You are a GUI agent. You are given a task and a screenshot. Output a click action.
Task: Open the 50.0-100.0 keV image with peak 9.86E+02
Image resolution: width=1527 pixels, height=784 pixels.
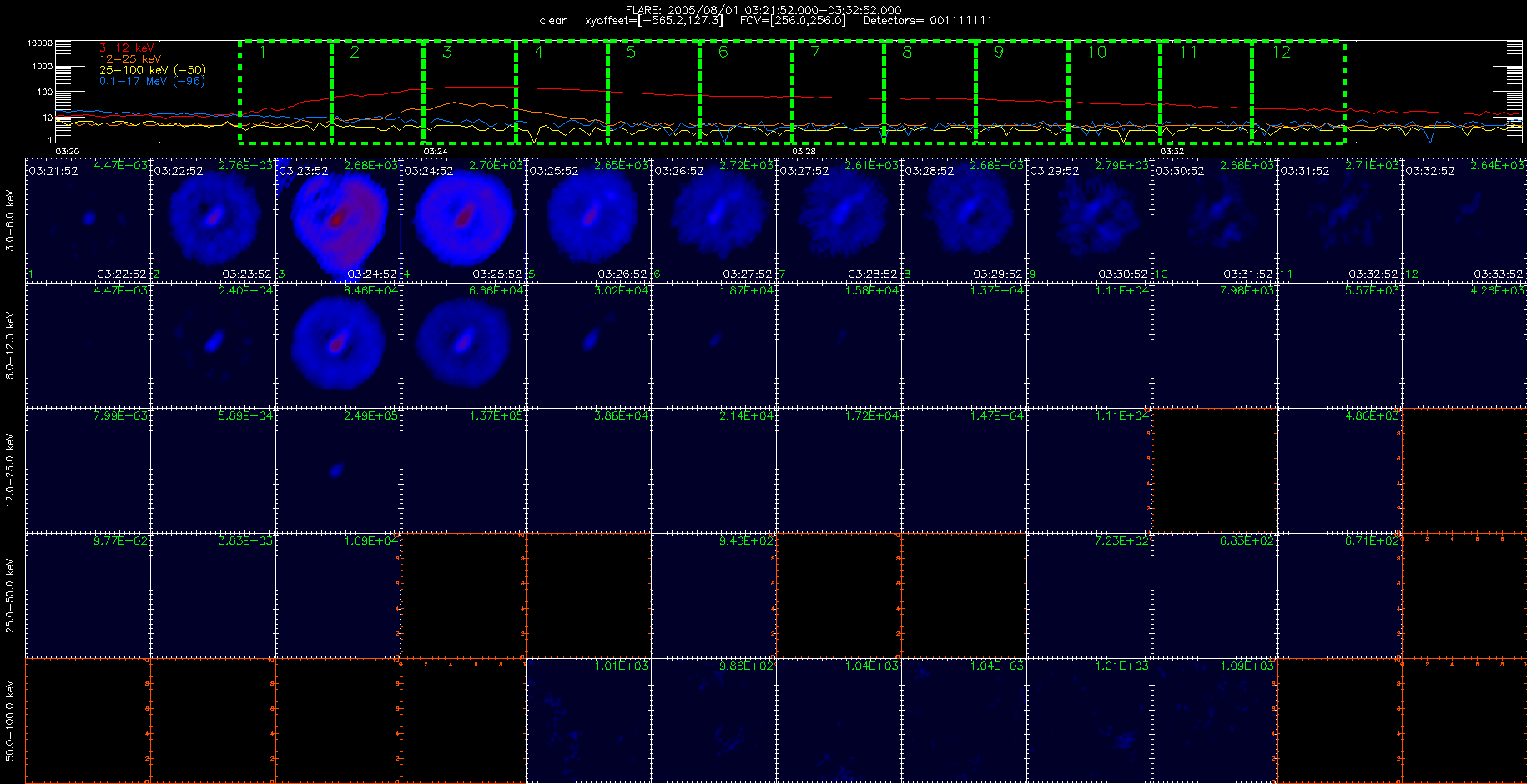pyautogui.click(x=713, y=721)
